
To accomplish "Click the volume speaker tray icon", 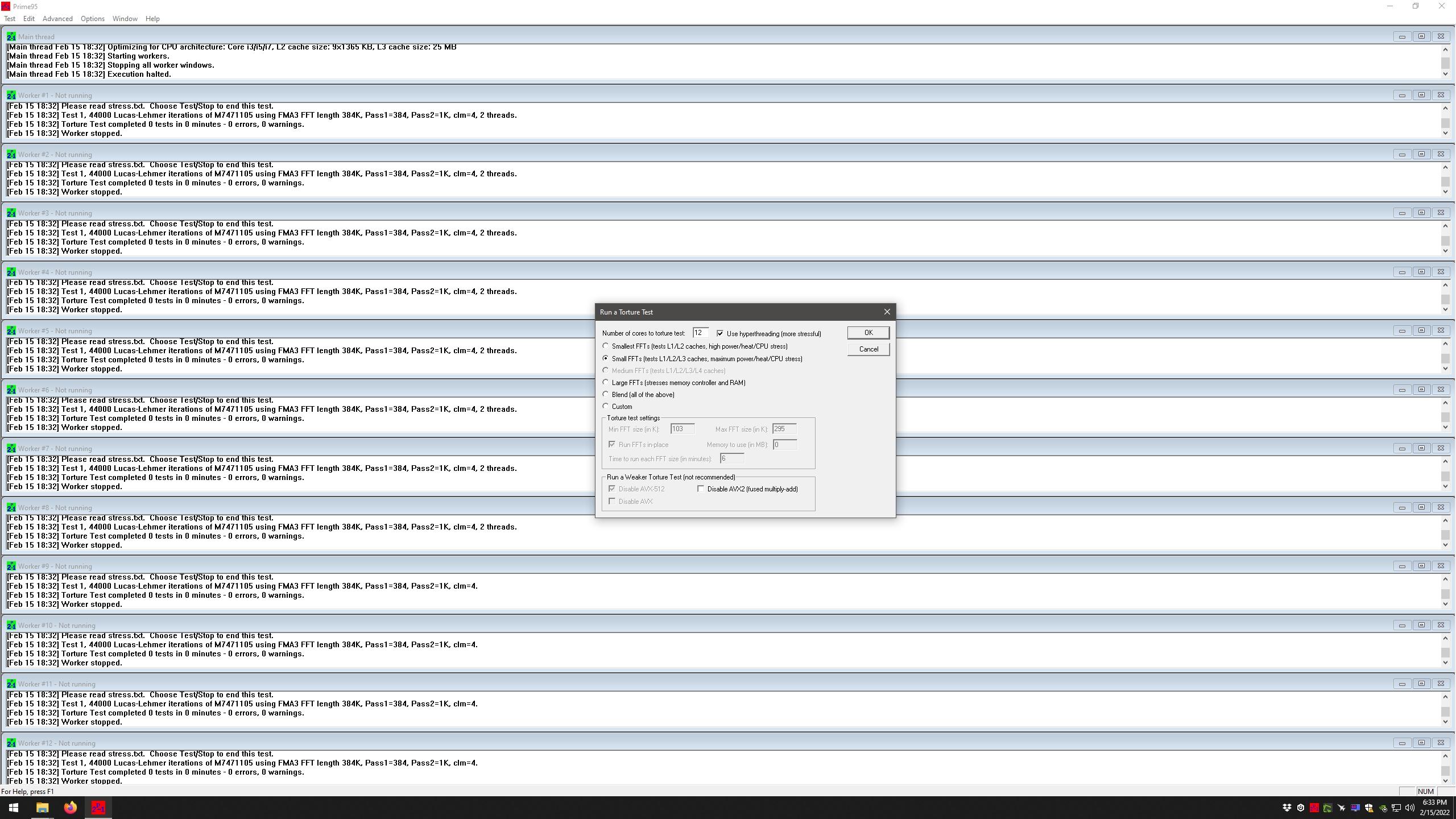I will 1409,808.
